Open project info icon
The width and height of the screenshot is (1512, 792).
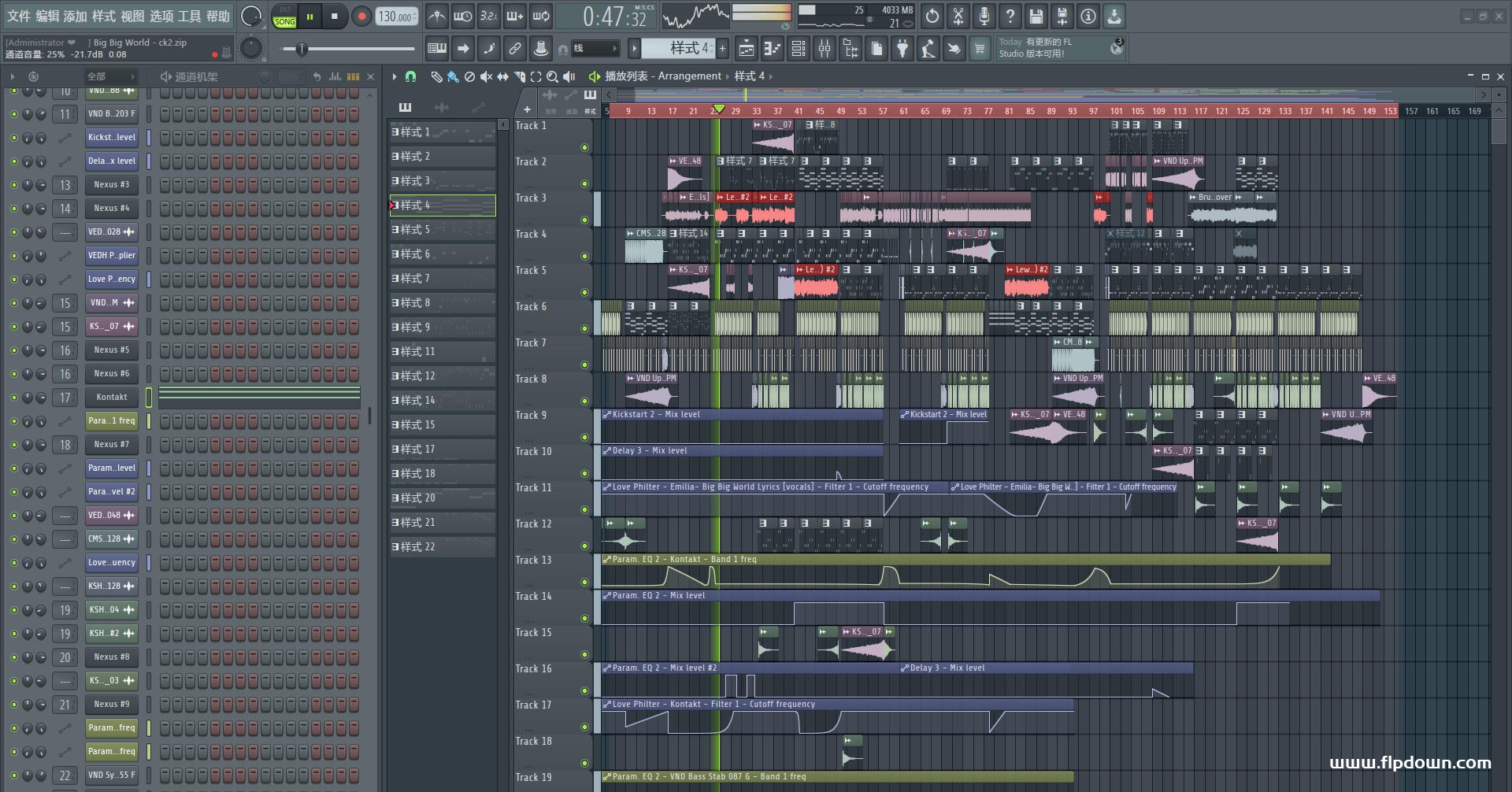pos(1088,16)
